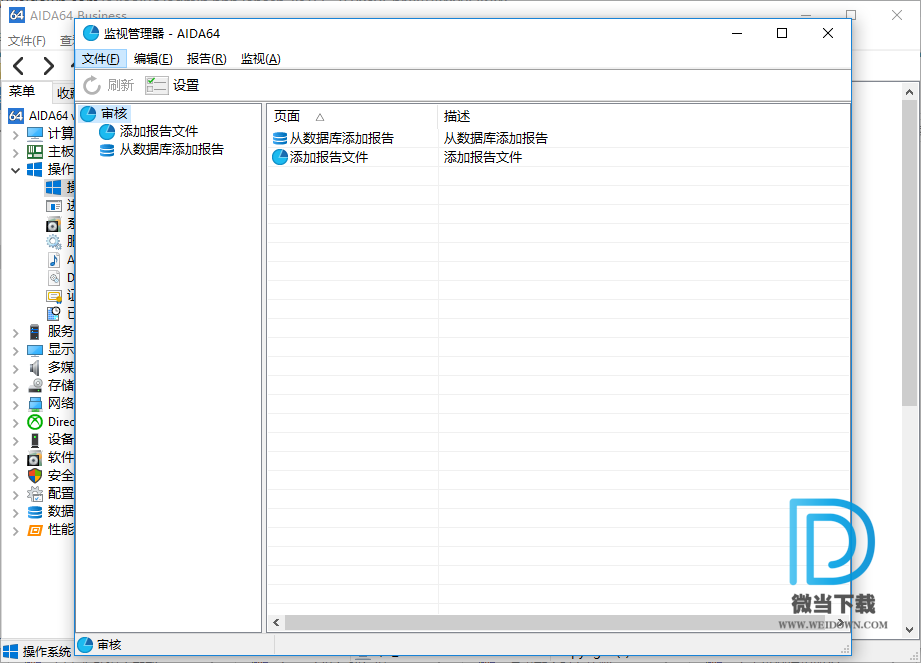
Task: Expand the DirectX node
Action: 15,423
